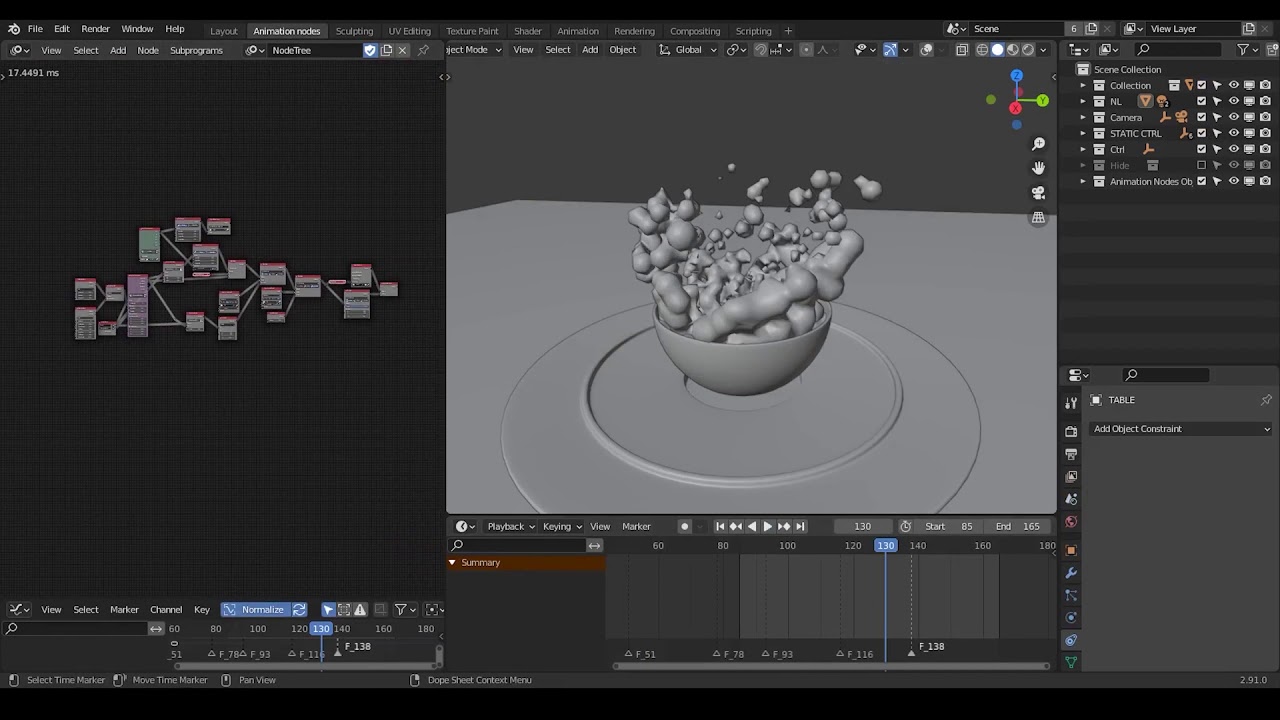Hide the Ctrl collection with eye icon
The height and width of the screenshot is (720, 1280).
pyautogui.click(x=1234, y=149)
